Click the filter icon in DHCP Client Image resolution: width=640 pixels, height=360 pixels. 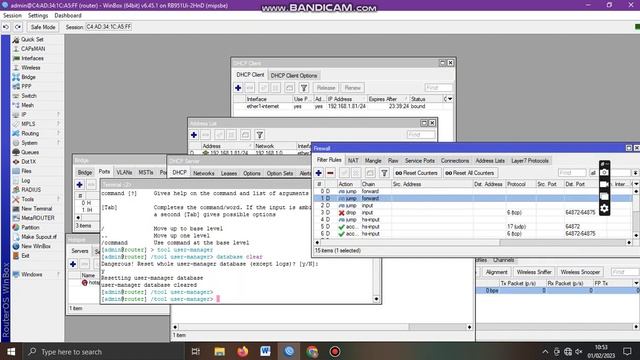click(x=304, y=88)
